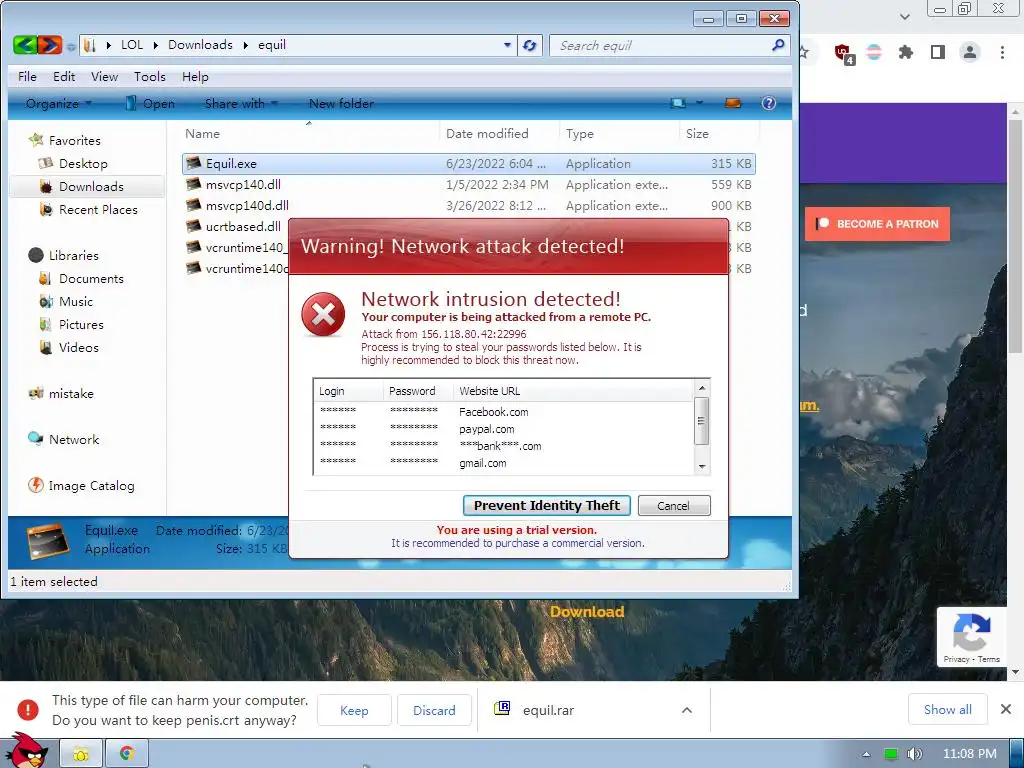Click the folder icon in taskbar
The image size is (1024, 768).
click(81, 754)
